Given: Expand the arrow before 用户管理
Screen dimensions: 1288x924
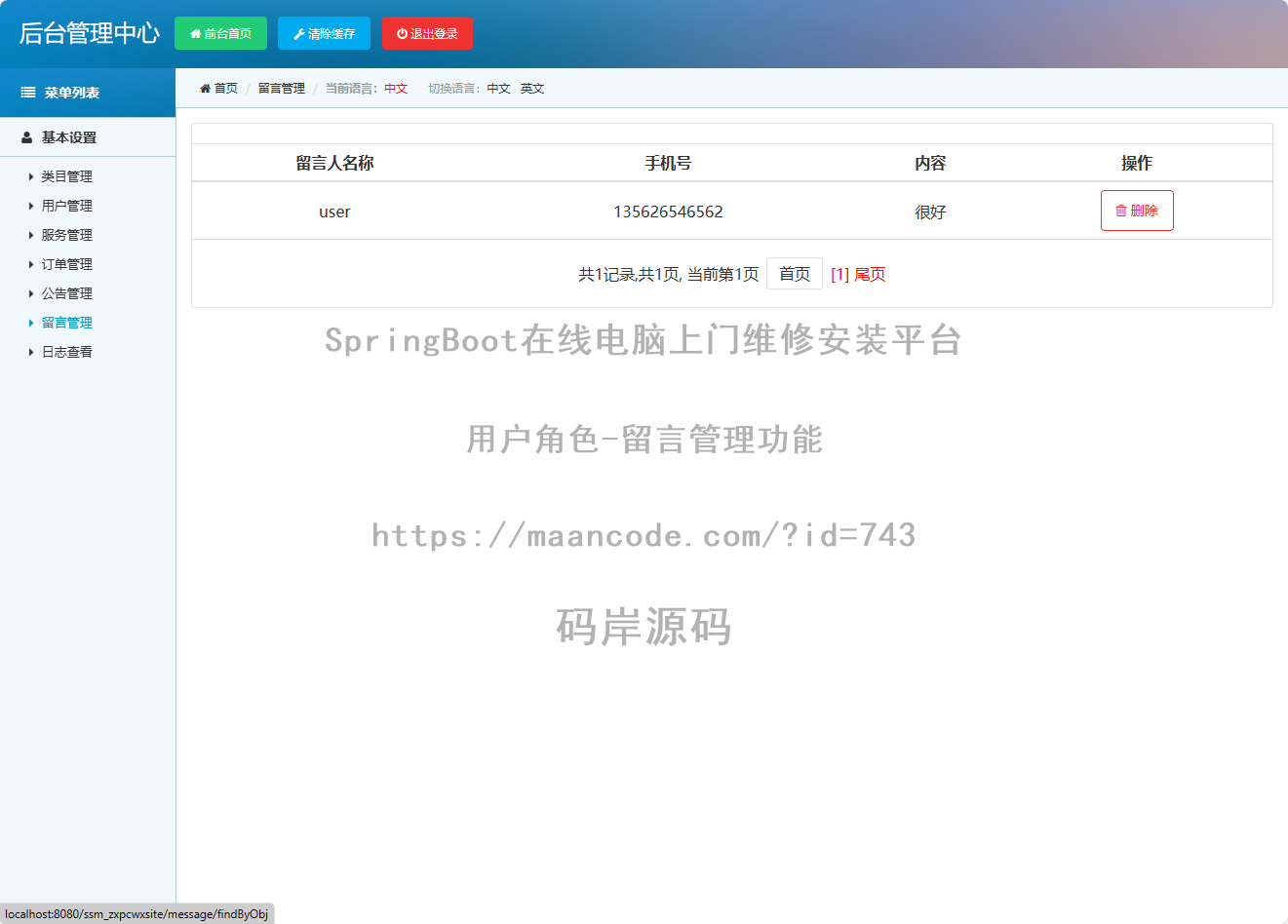Looking at the screenshot, I should click(31, 206).
